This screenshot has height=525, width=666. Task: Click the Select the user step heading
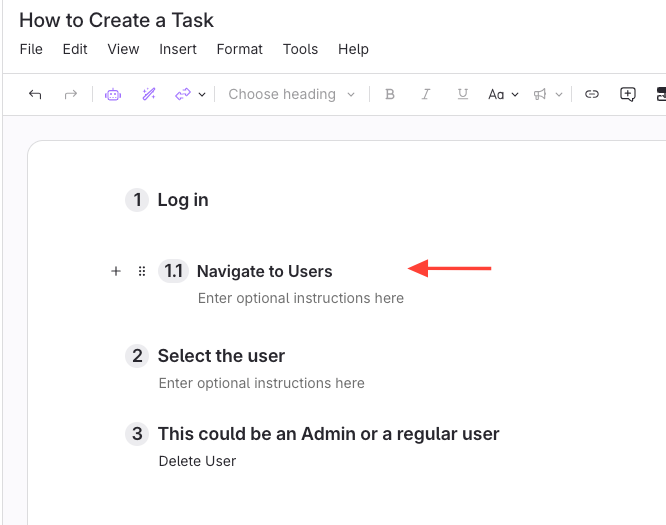[221, 356]
